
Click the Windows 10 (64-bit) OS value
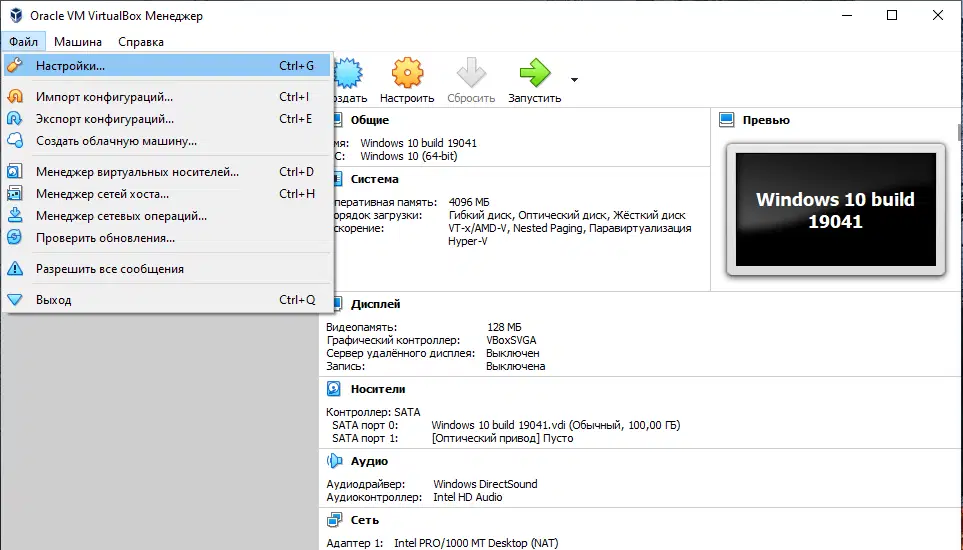408,156
